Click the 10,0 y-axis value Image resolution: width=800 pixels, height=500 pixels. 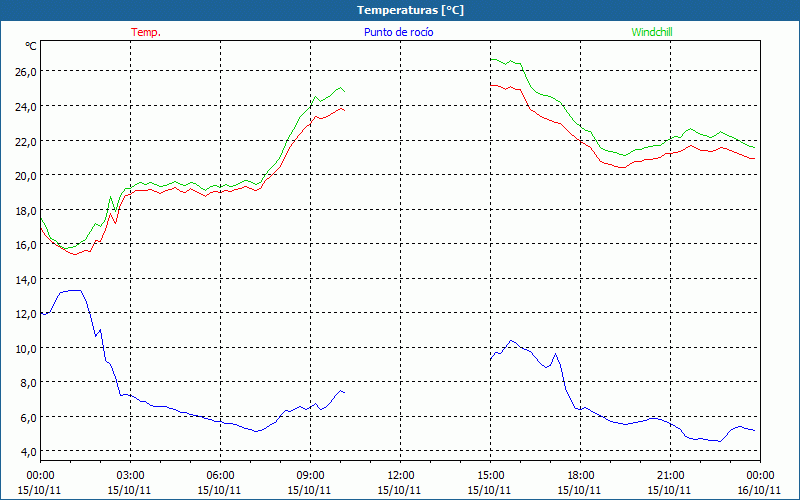click(26, 348)
